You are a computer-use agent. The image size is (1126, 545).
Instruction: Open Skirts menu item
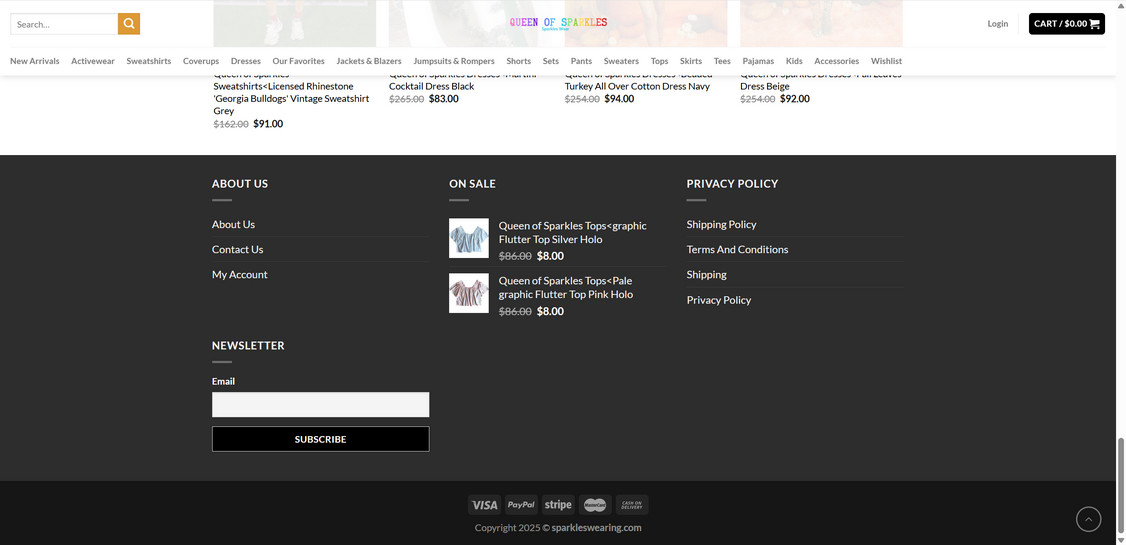click(x=691, y=61)
